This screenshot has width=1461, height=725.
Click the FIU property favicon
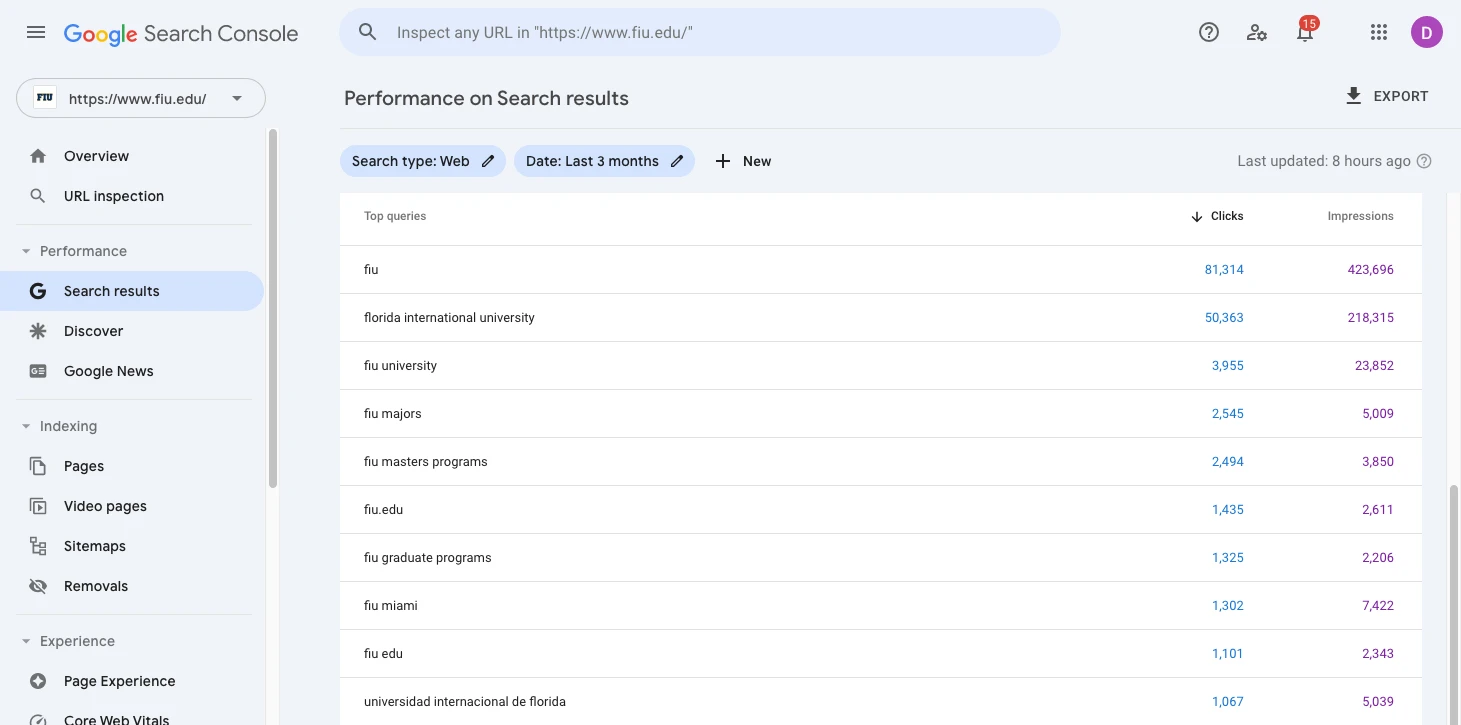pyautogui.click(x=44, y=98)
